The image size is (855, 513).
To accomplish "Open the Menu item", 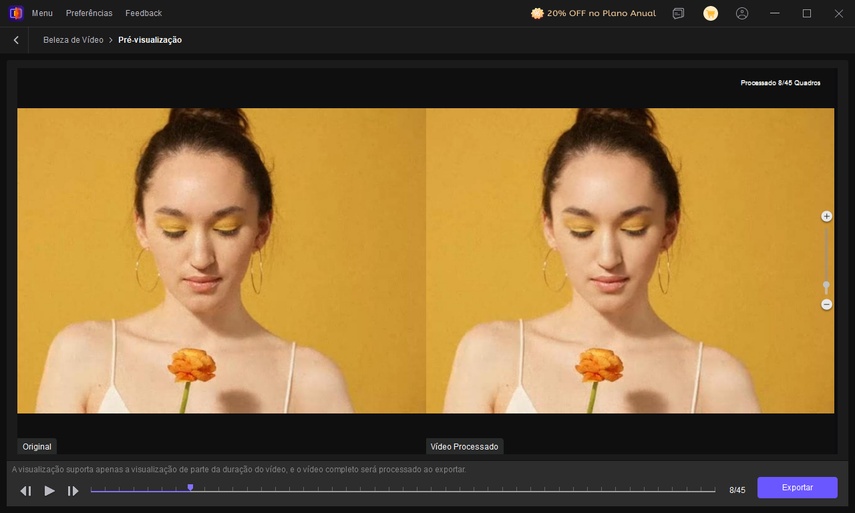I will click(x=42, y=13).
